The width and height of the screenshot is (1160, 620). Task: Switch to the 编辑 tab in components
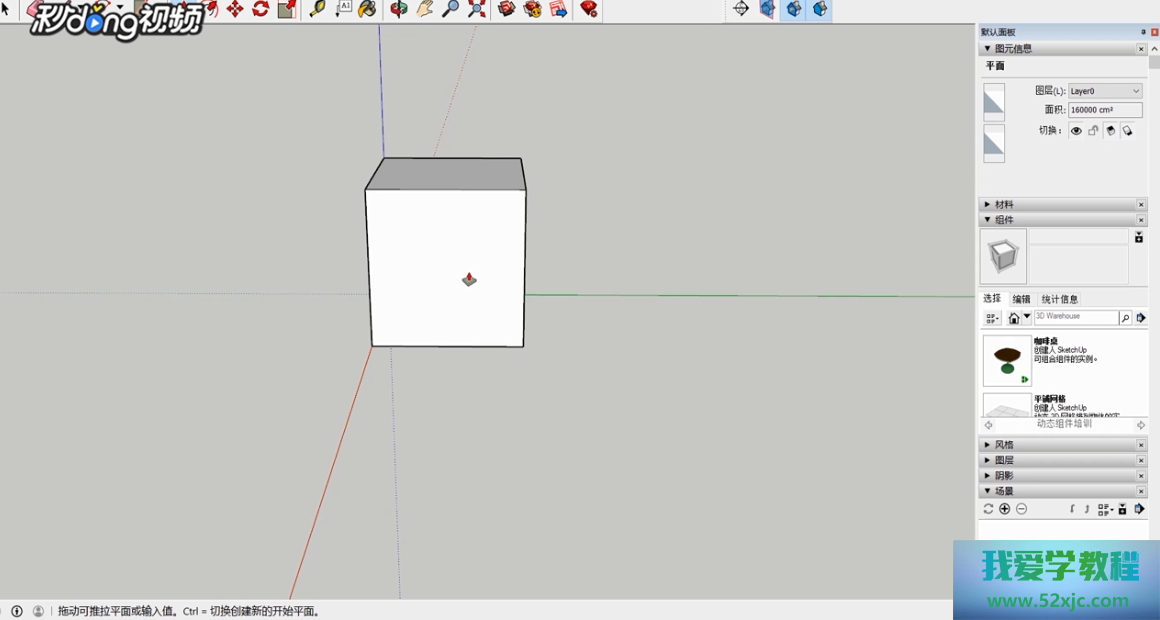click(1021, 299)
